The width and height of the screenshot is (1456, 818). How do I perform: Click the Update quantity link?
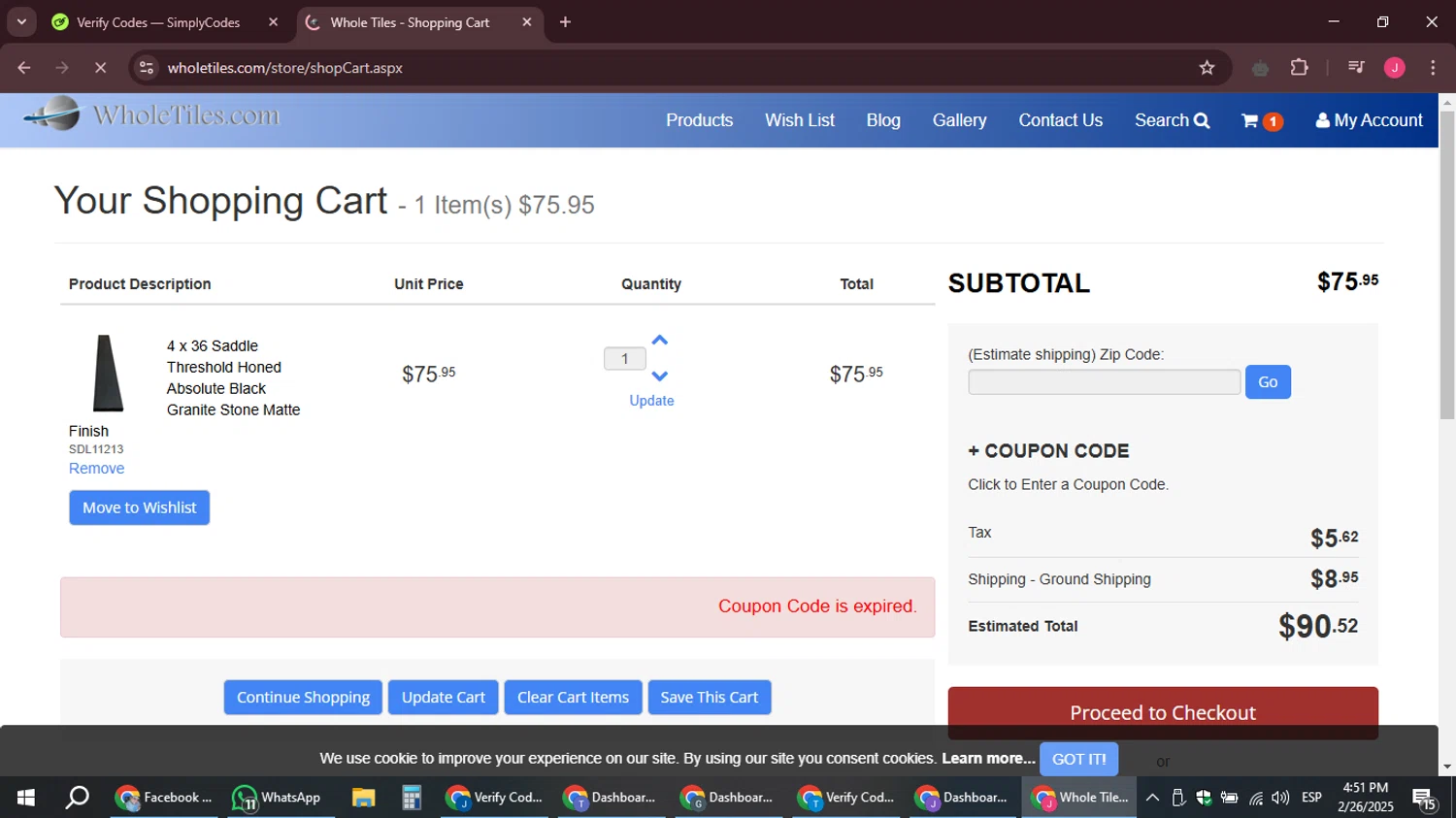(651, 401)
